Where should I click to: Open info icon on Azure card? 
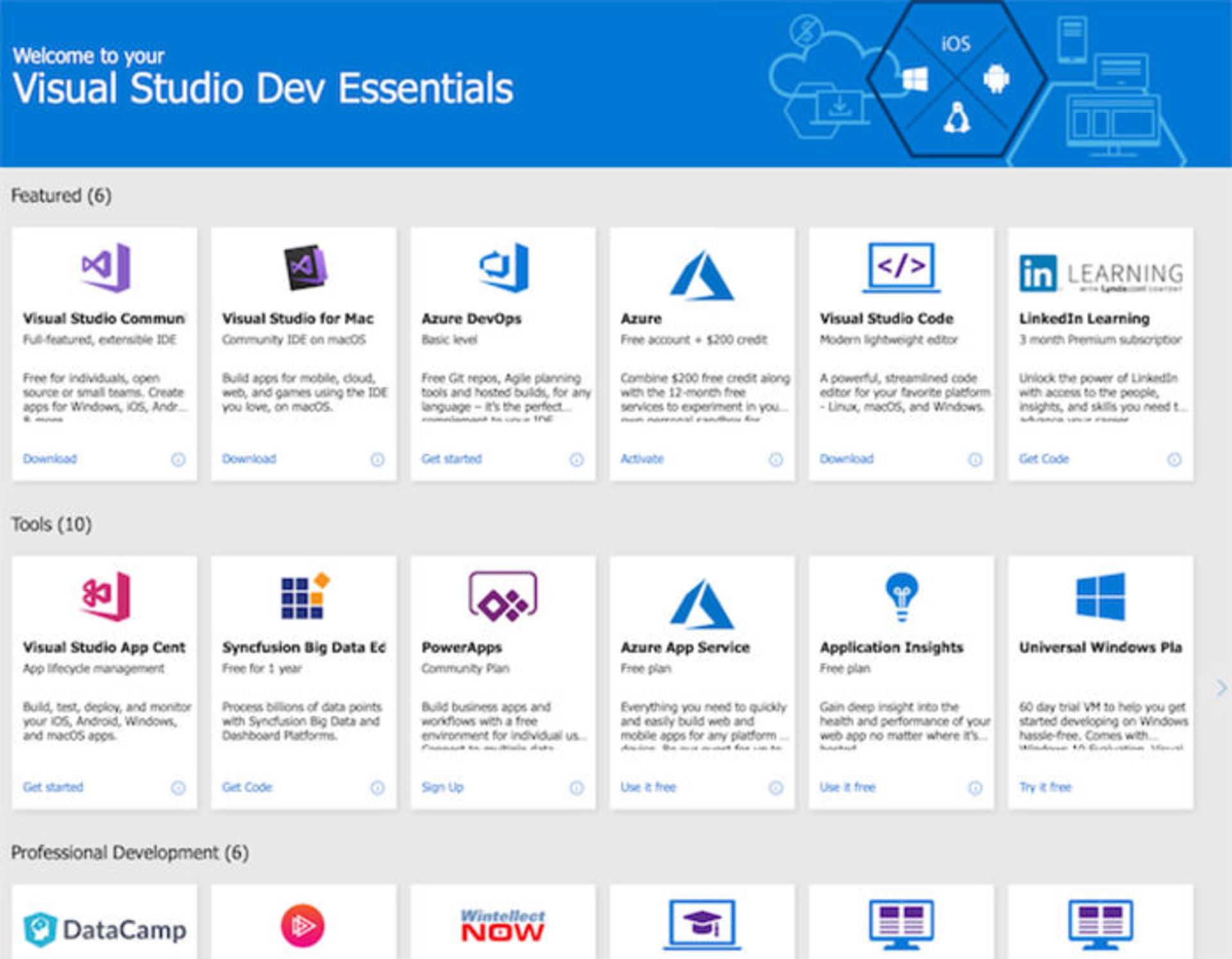[x=776, y=459]
